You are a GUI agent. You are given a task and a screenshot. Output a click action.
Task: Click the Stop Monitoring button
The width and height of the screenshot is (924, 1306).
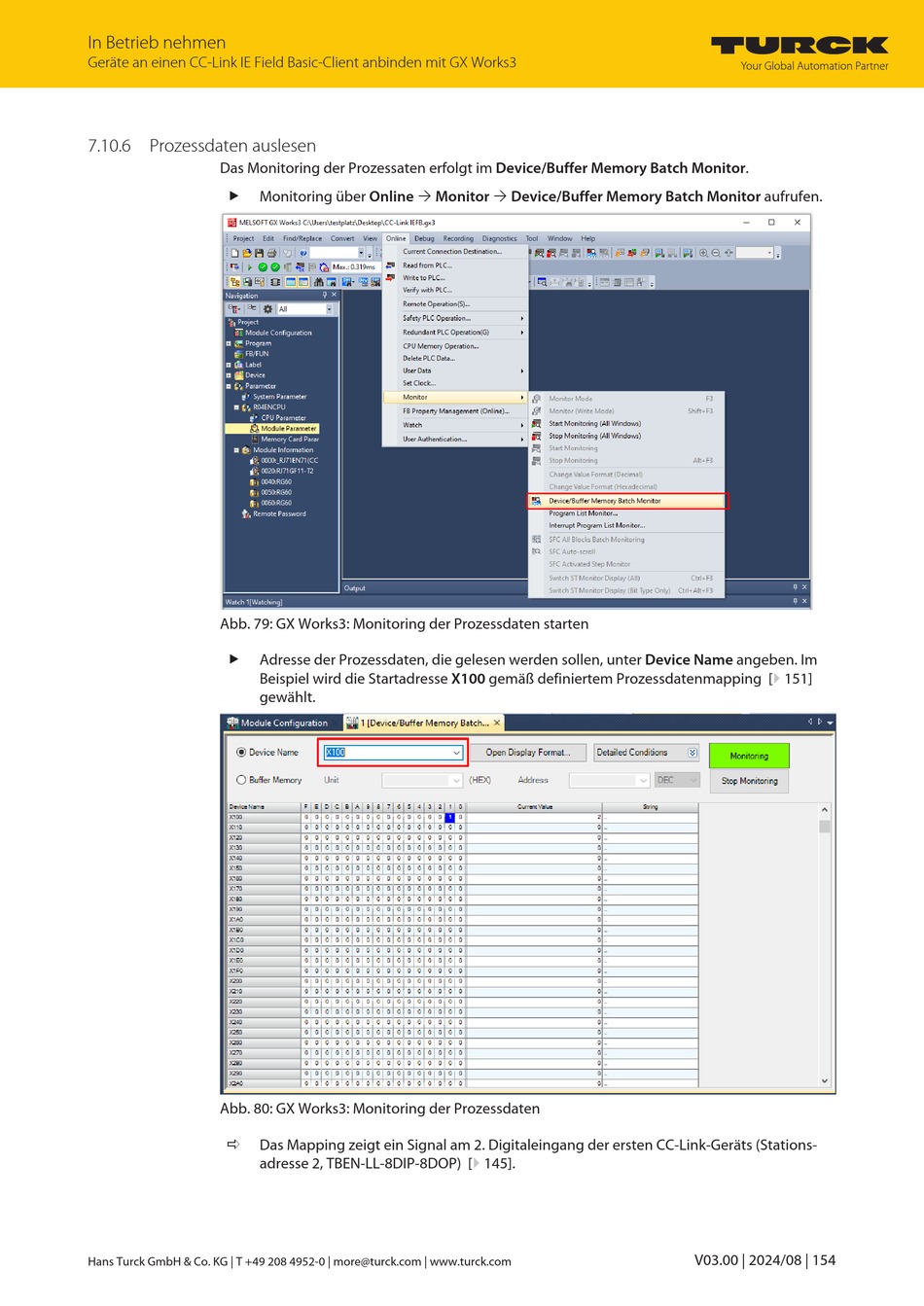coord(749,781)
